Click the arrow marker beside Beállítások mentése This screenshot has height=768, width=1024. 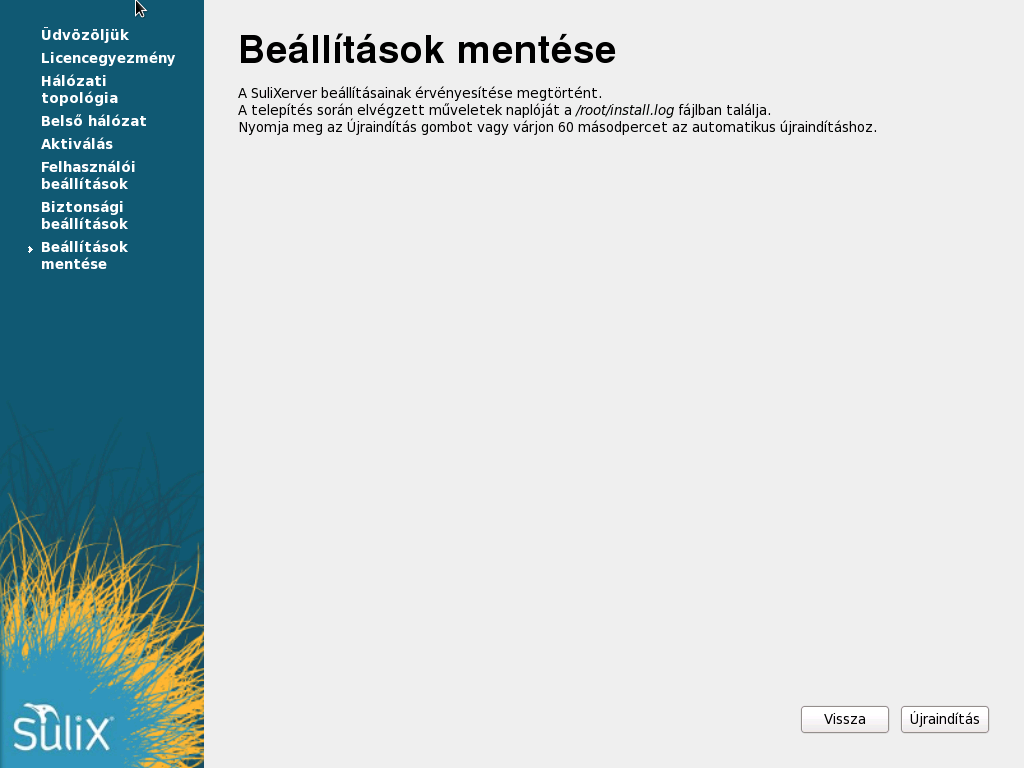tap(30, 249)
